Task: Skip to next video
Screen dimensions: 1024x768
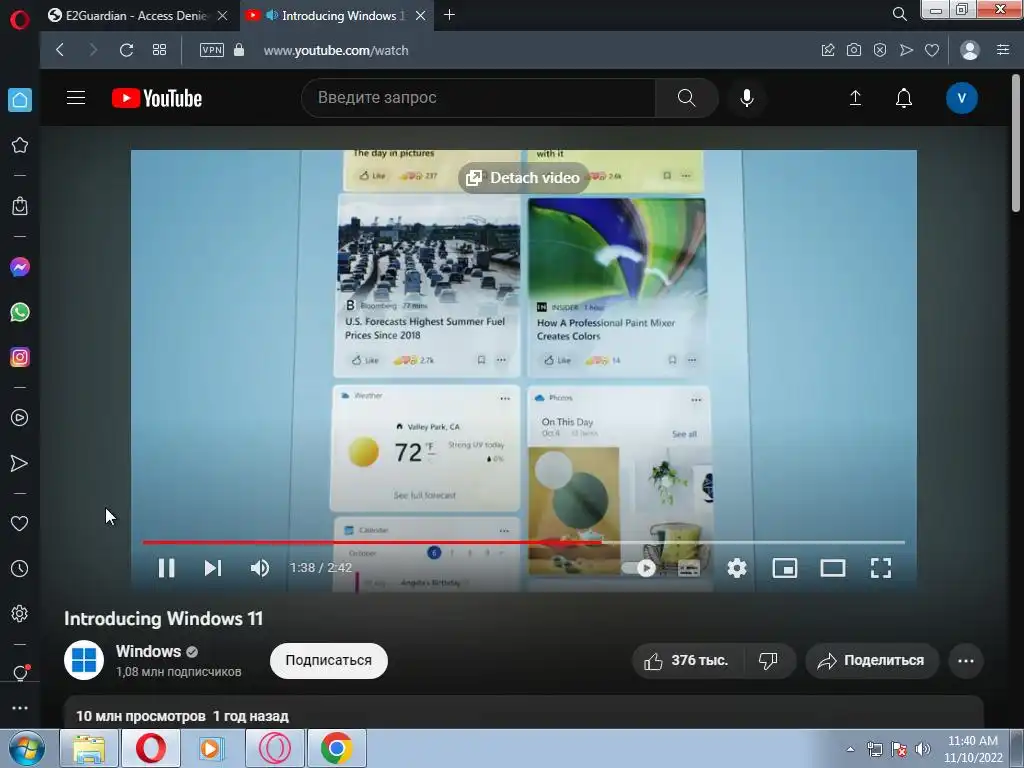Action: click(x=213, y=568)
